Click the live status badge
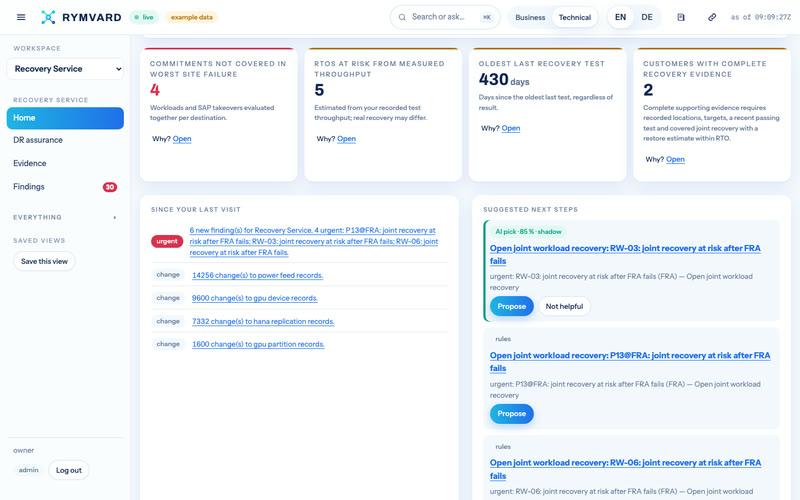Screen dimensions: 800x500 pos(143,17)
